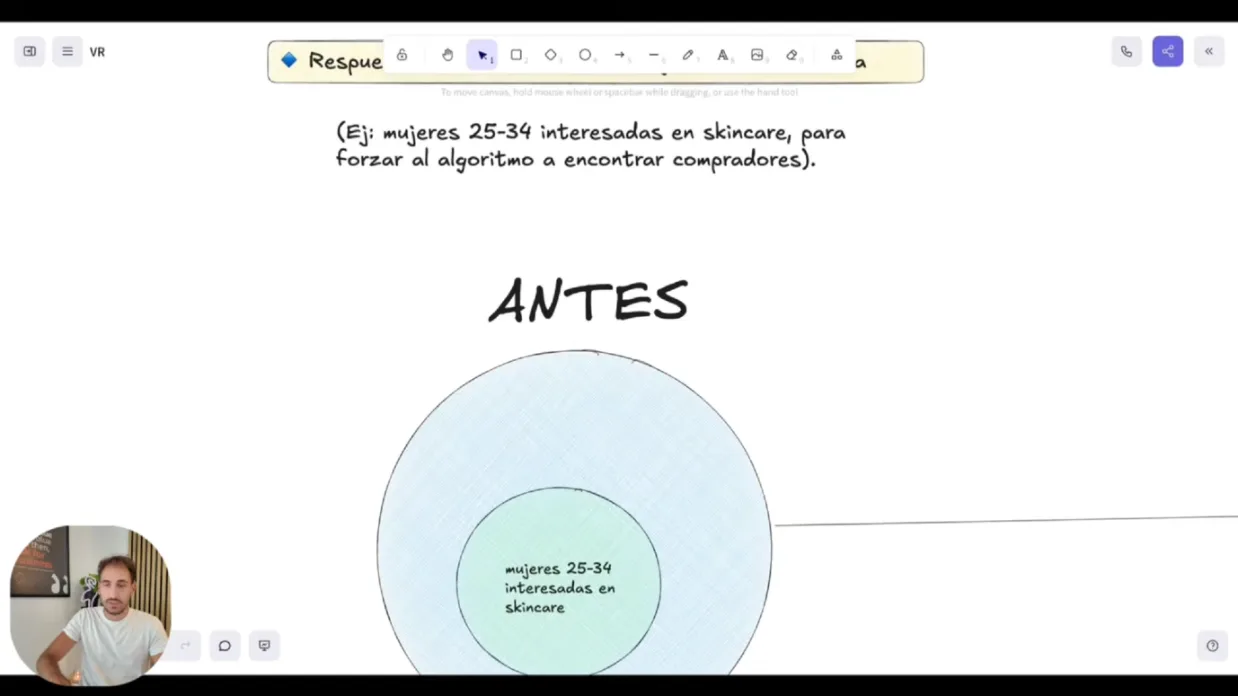
Task: Select the Selection arrow tool
Action: click(482, 55)
